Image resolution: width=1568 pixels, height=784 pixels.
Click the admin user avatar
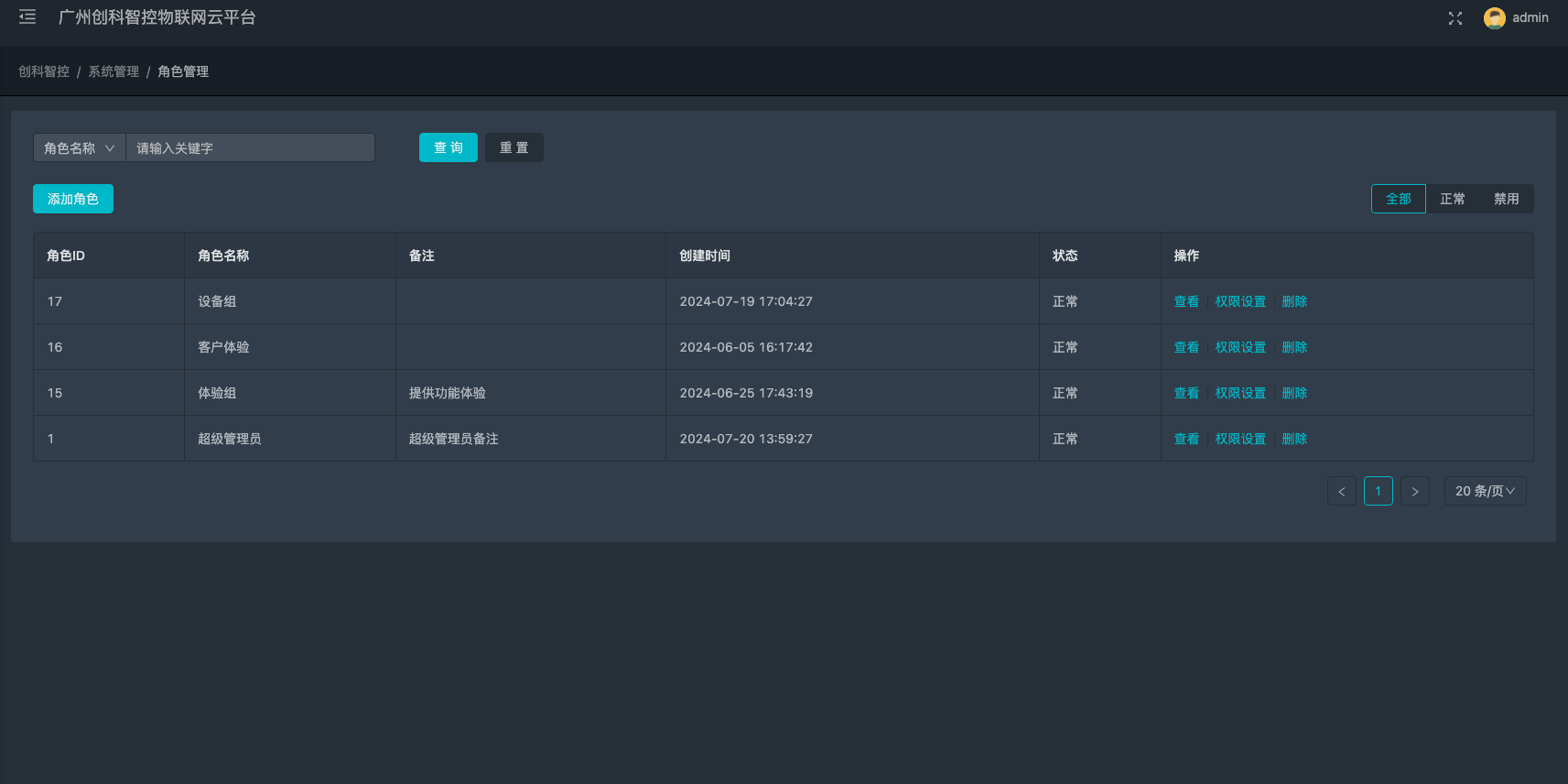point(1494,18)
